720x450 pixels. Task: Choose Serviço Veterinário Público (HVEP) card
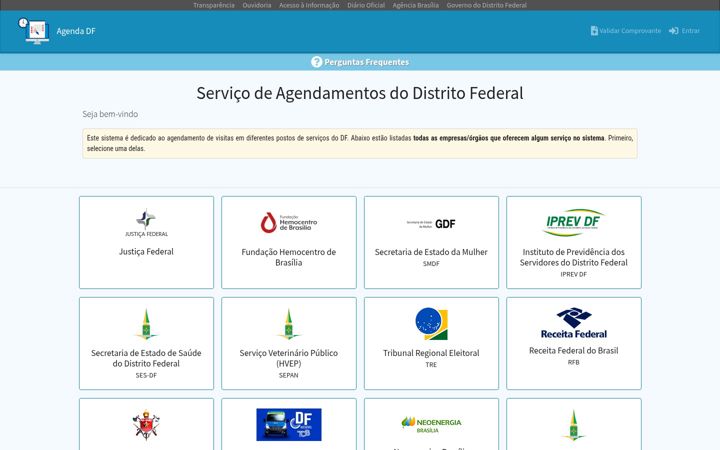click(x=289, y=343)
